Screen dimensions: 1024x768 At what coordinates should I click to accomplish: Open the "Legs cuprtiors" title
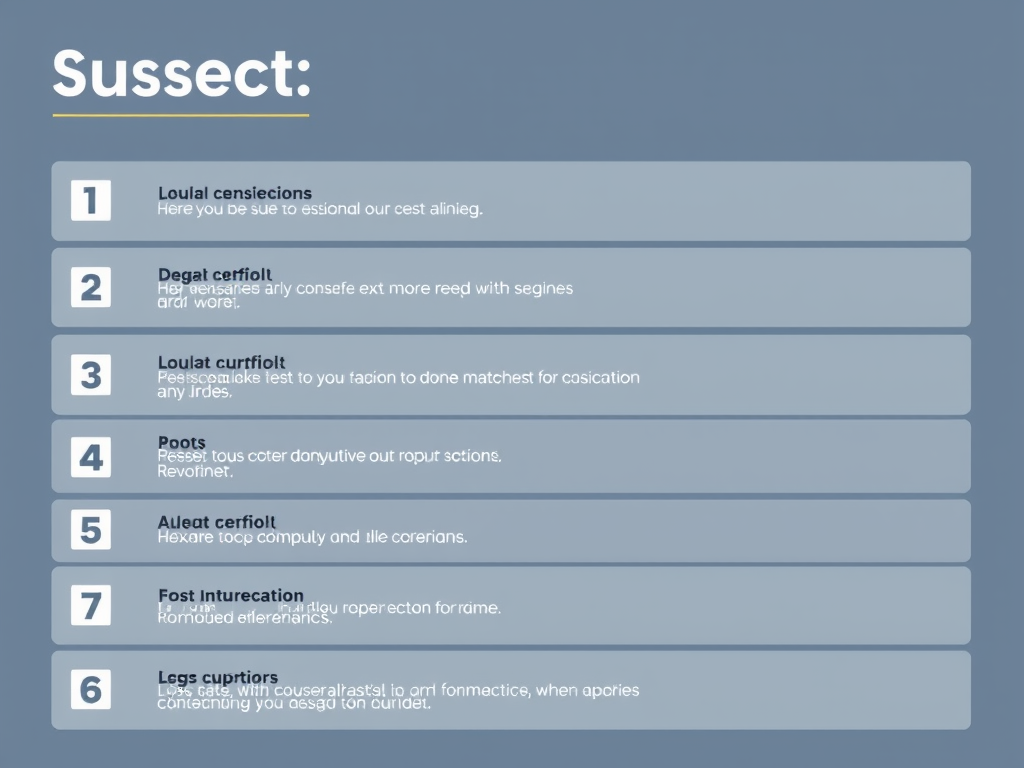point(218,678)
